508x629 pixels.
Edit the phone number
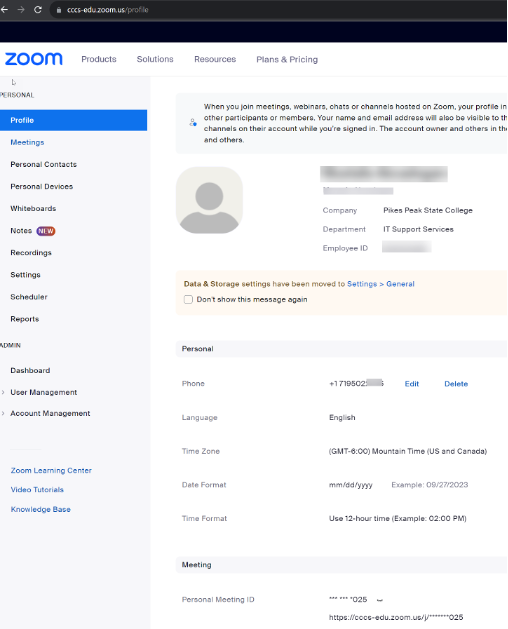click(412, 384)
